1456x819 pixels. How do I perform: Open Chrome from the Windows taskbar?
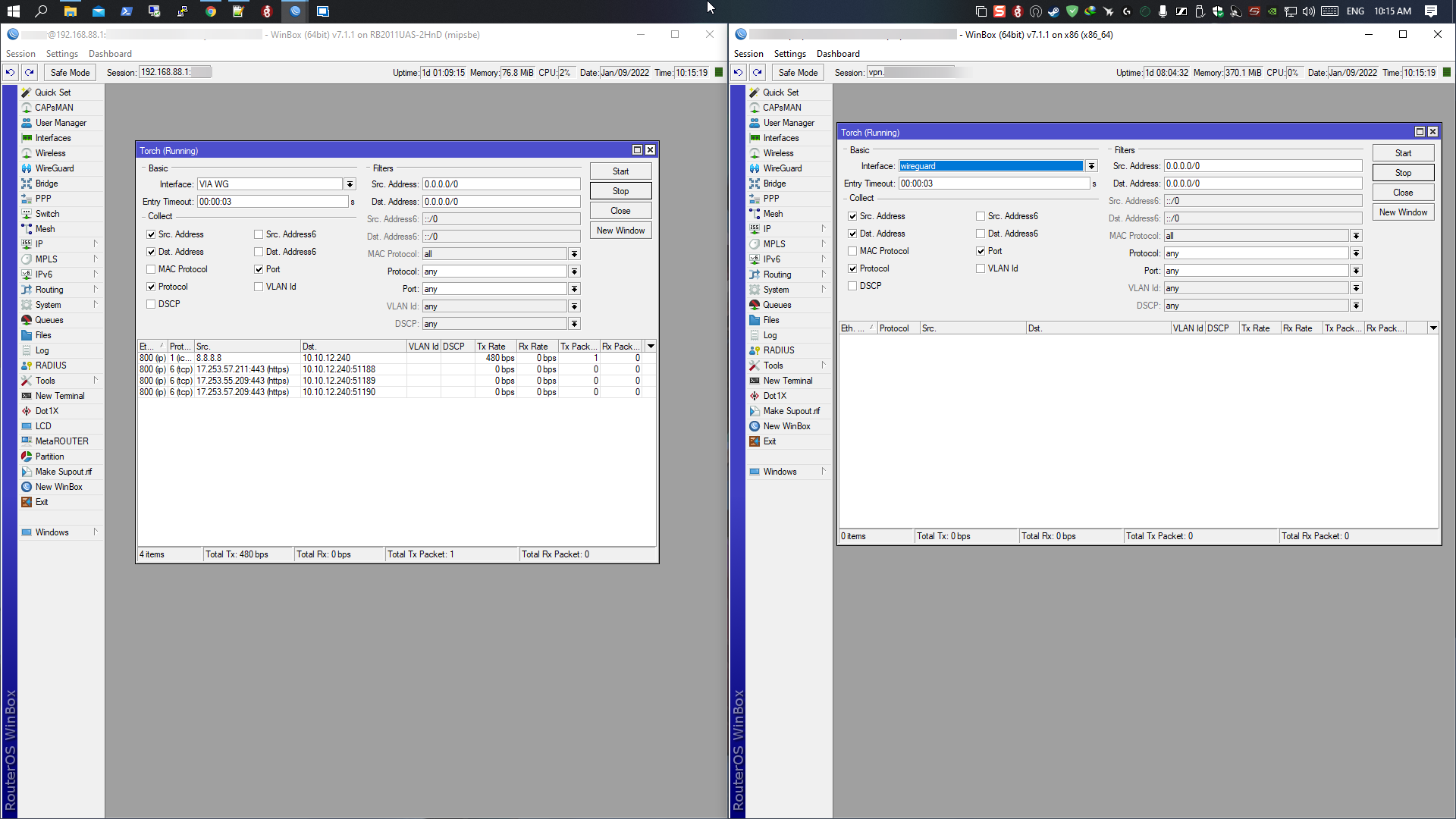coord(211,11)
